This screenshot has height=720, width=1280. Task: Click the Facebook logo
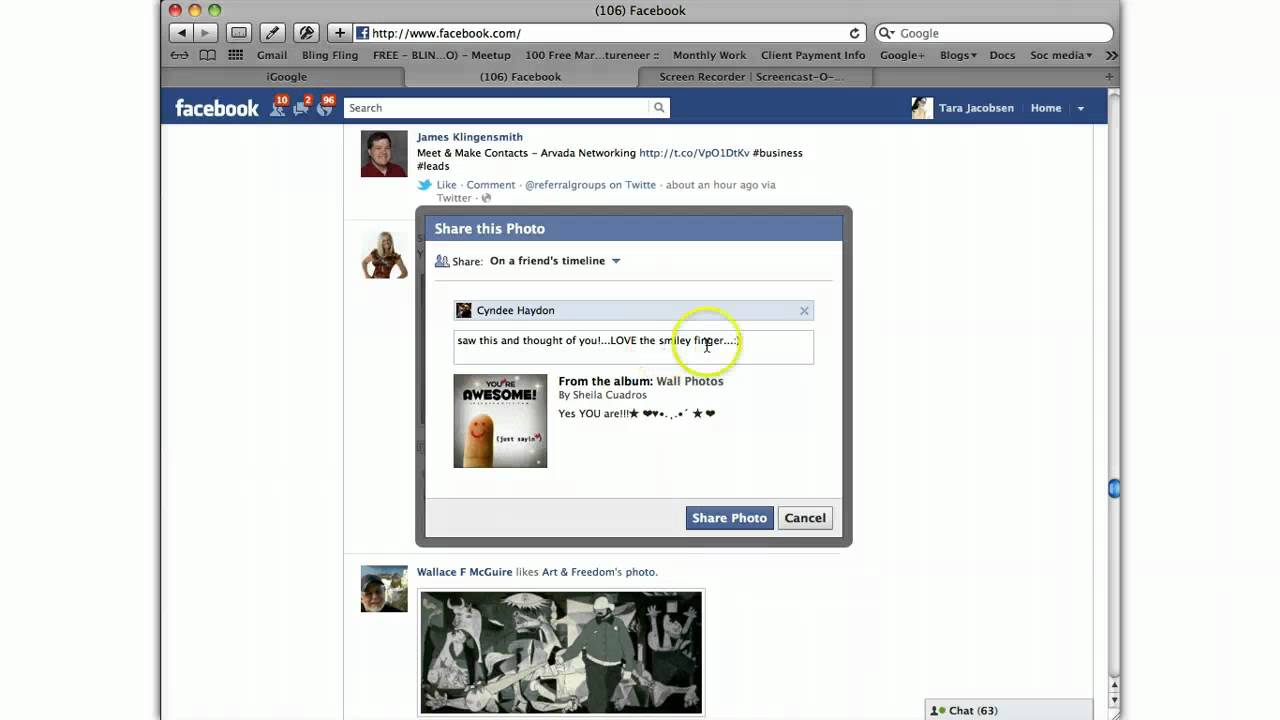tap(217, 108)
